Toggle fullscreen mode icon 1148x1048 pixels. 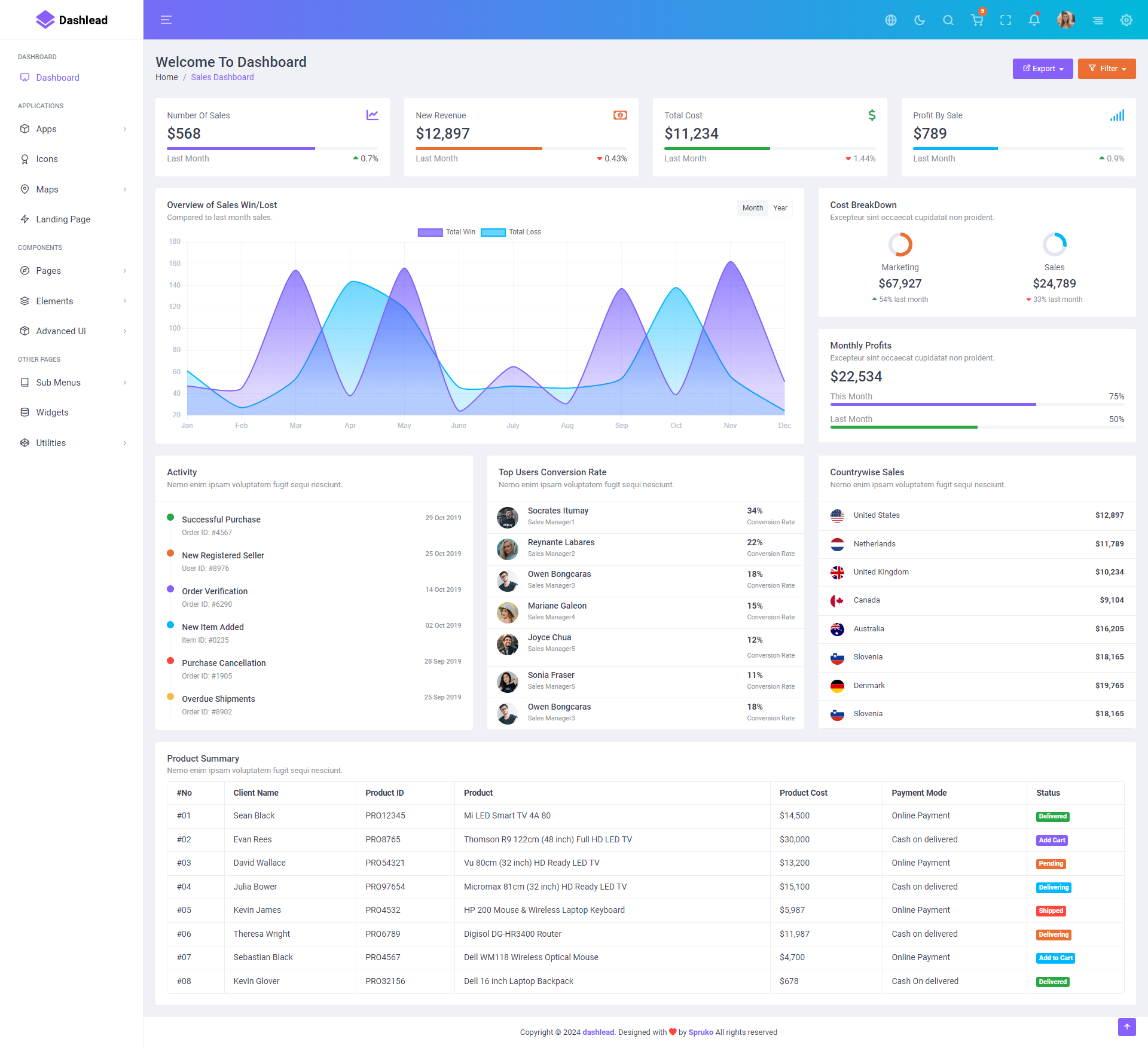tap(1006, 20)
